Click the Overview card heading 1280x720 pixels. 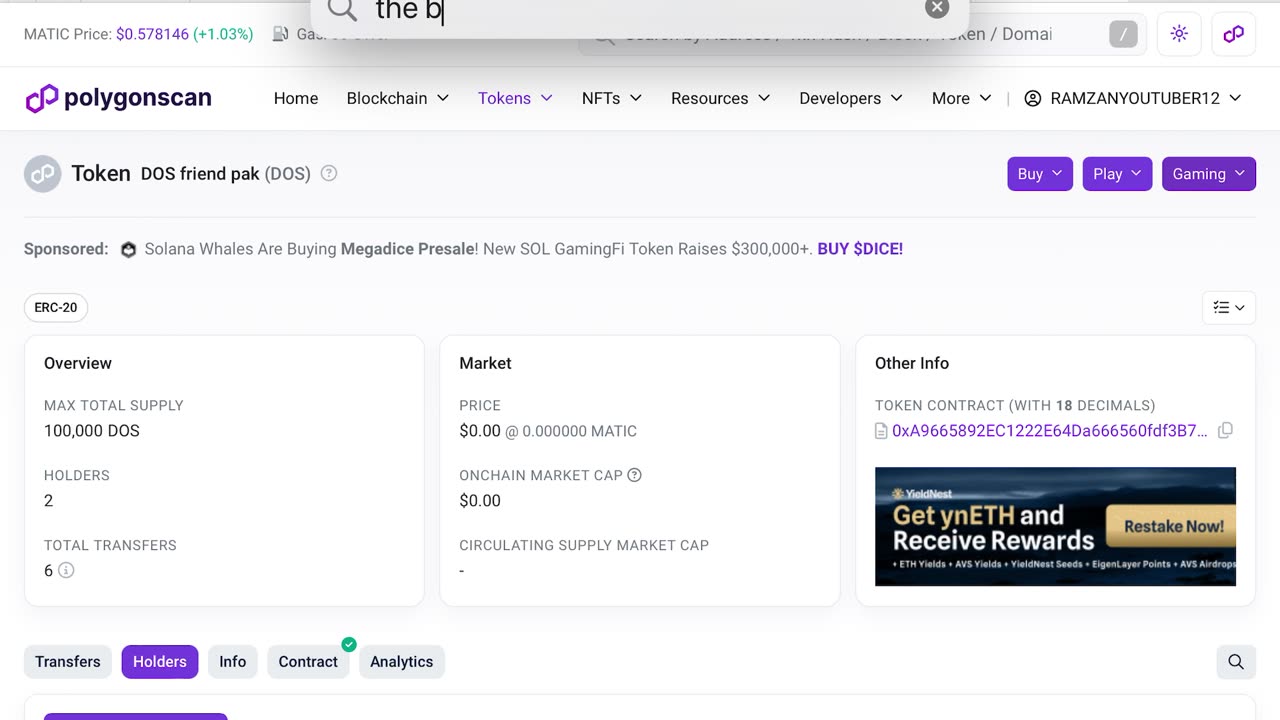click(x=78, y=363)
